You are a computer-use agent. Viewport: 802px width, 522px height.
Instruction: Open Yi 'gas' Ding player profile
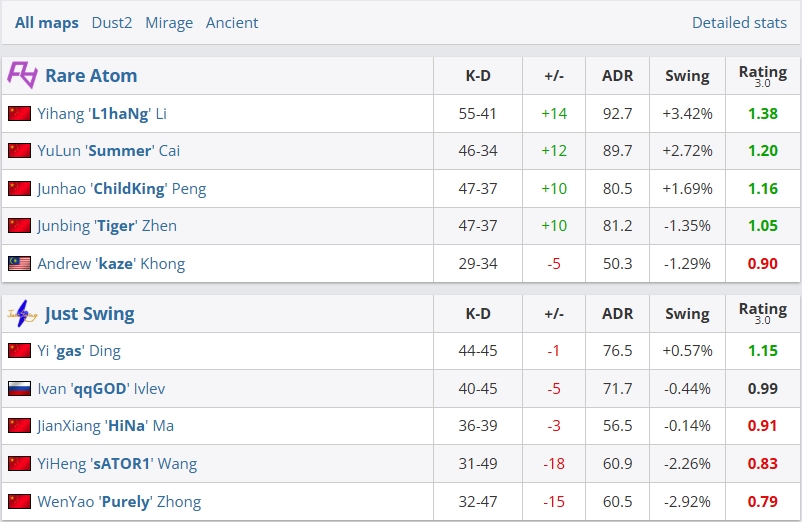pyautogui.click(x=79, y=351)
